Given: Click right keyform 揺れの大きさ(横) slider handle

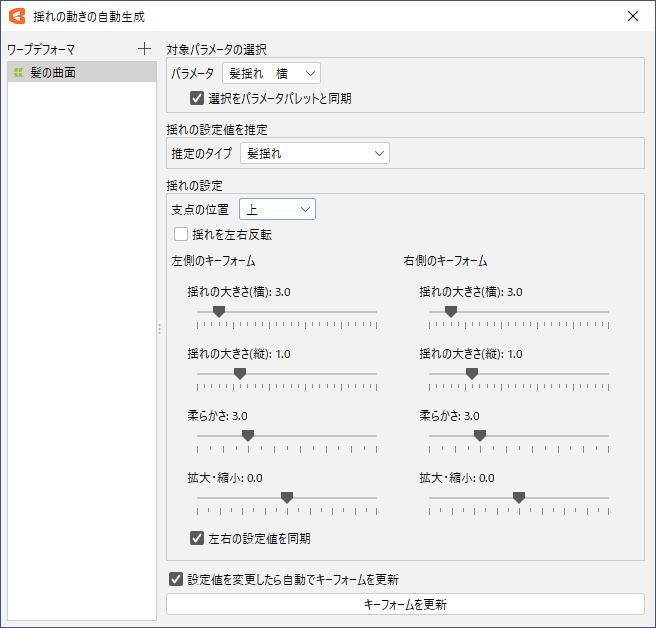Looking at the screenshot, I should point(451,312).
